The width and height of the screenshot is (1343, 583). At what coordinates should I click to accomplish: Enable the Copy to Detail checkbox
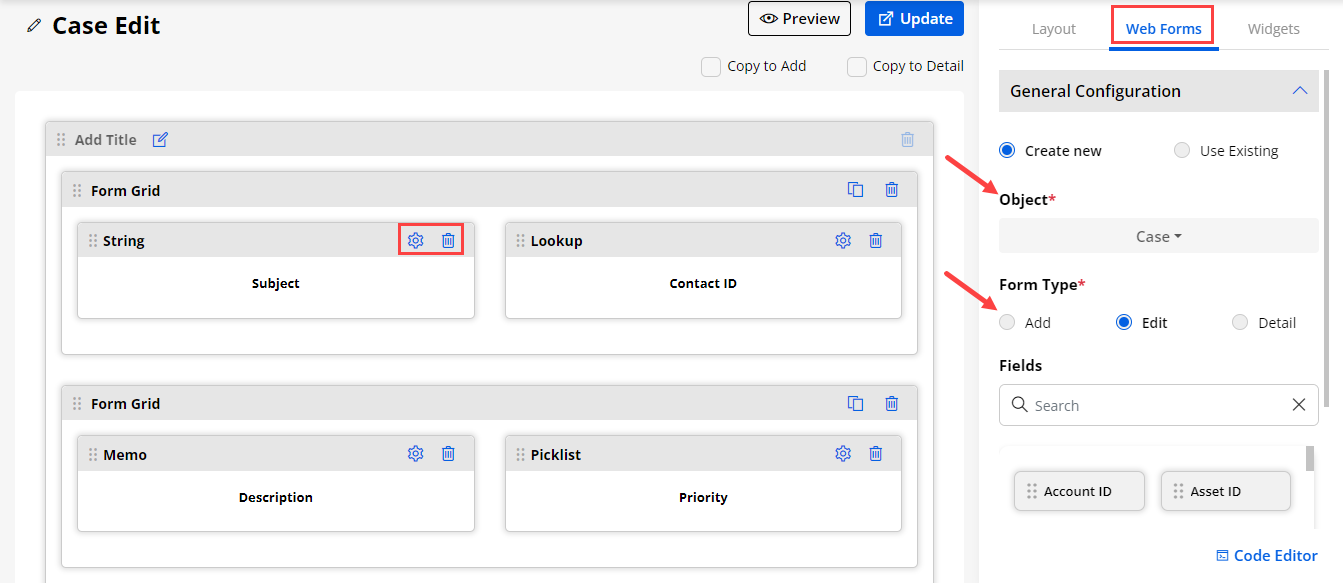pyautogui.click(x=857, y=67)
